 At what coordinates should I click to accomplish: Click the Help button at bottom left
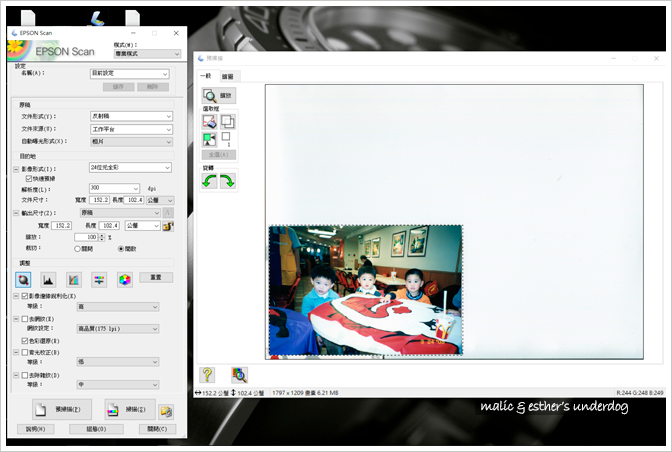tap(36, 429)
